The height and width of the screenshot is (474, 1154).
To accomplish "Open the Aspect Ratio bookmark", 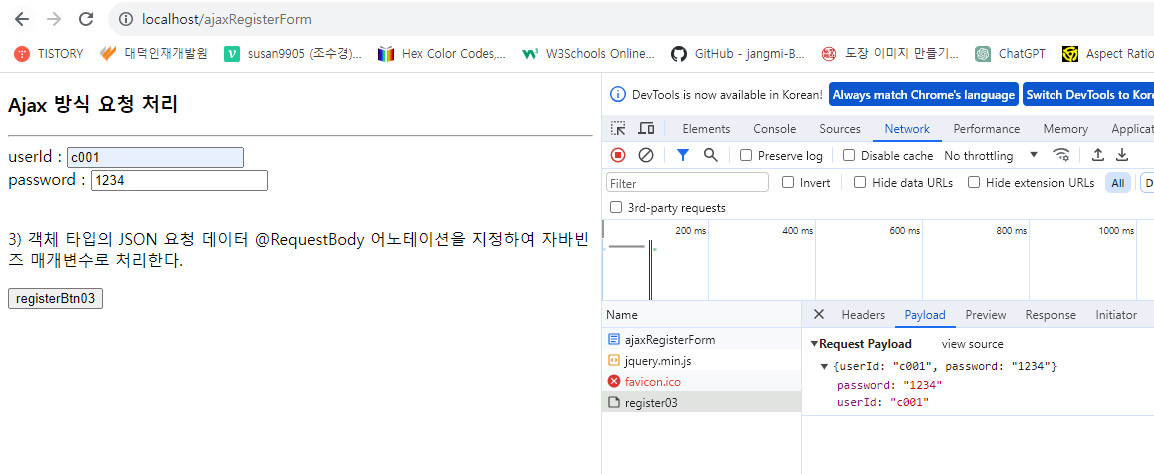I will (1108, 54).
